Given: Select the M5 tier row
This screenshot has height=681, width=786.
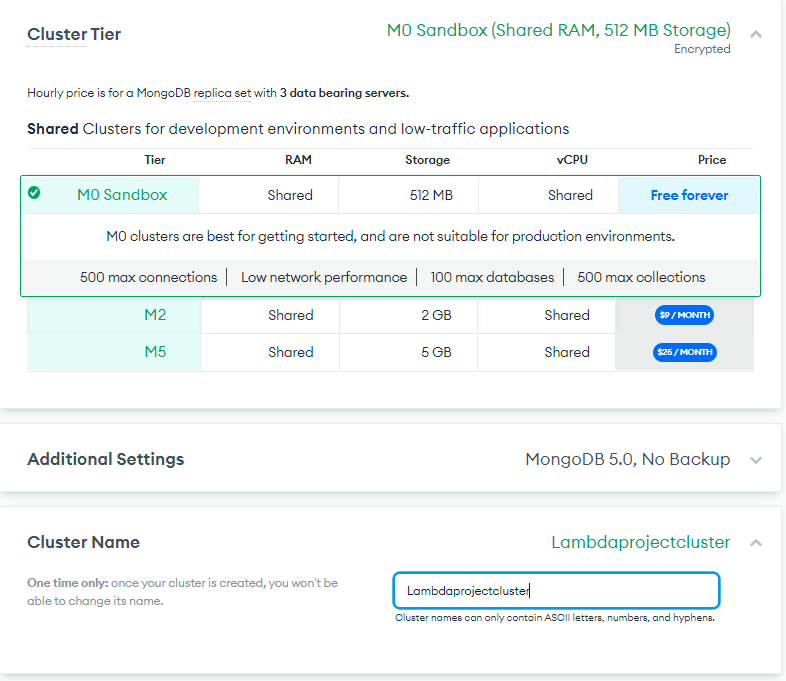Looking at the screenshot, I should 390,352.
